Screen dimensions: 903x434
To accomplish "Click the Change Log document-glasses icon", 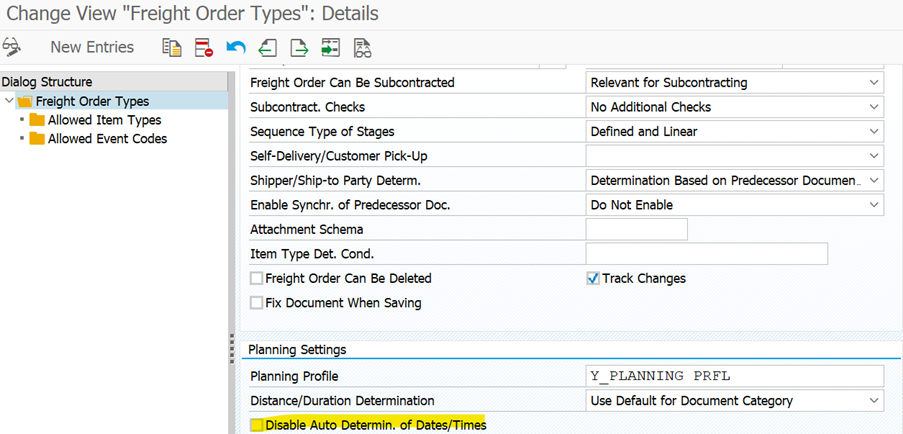I will pos(362,47).
